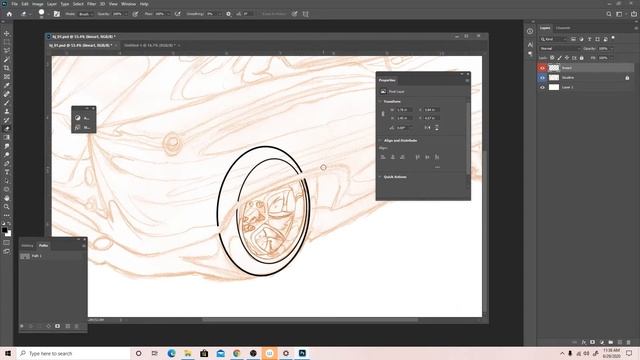The image size is (640, 360).
Task: Select the Healing Brush tool
Action: pos(7,94)
